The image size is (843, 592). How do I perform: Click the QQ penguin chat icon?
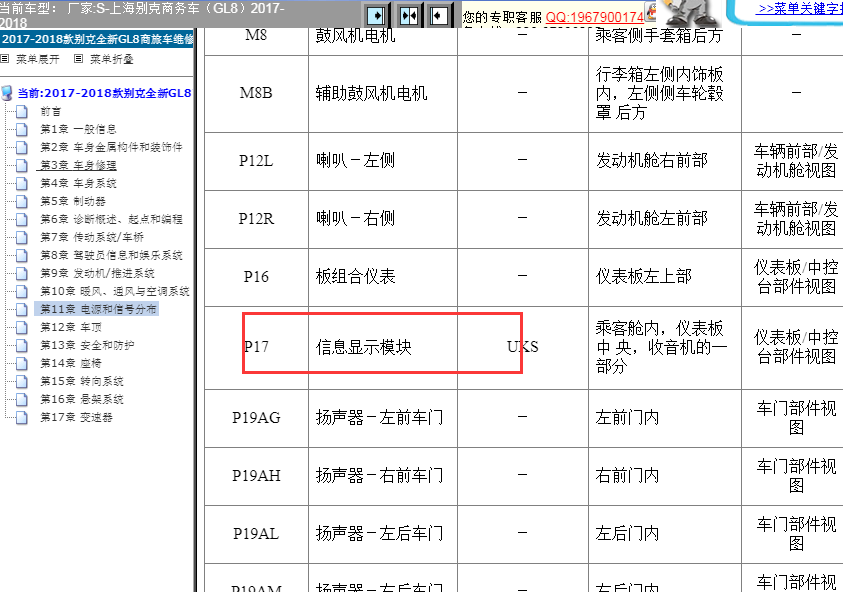click(651, 11)
